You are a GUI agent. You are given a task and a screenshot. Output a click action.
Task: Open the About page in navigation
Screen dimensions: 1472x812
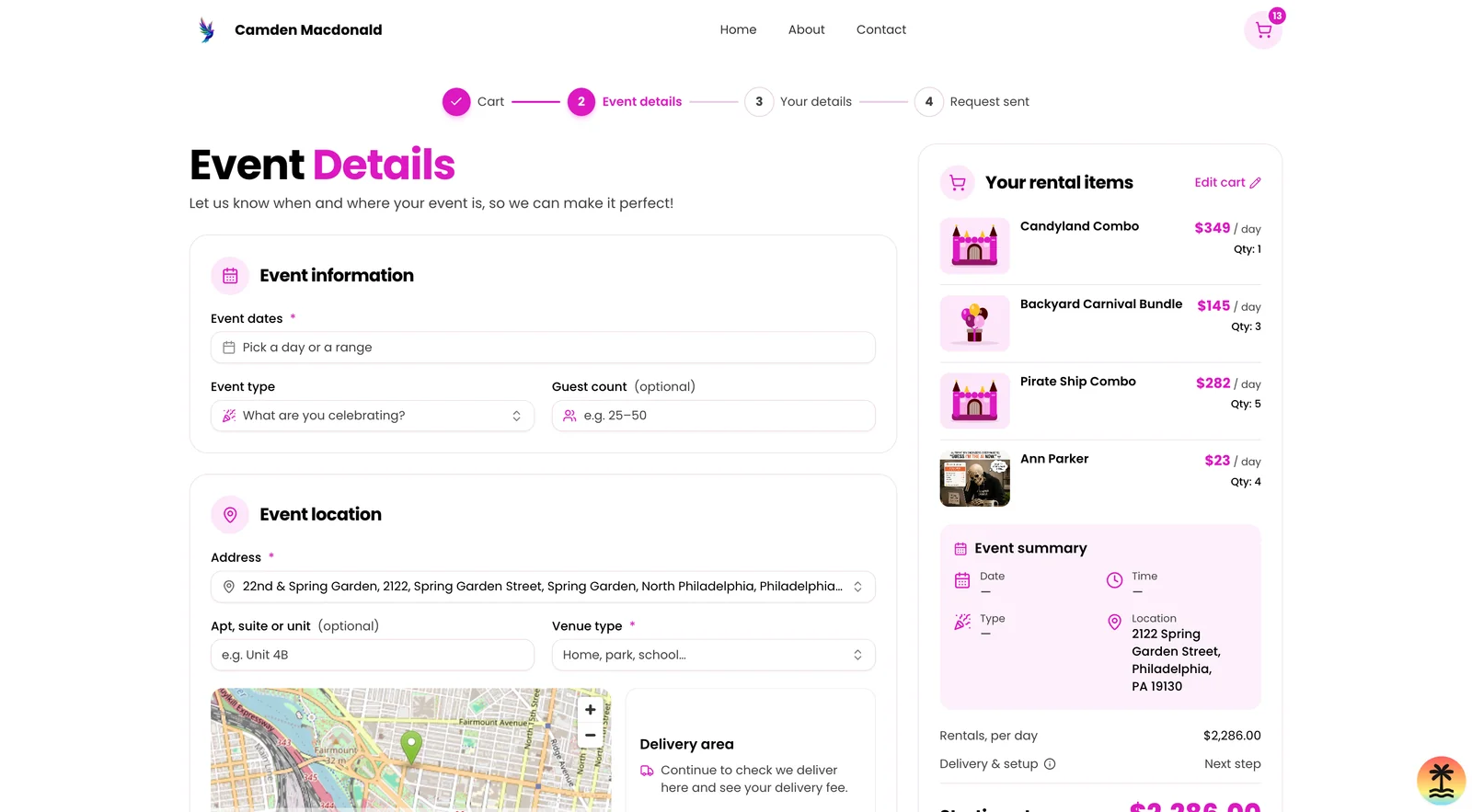(807, 29)
